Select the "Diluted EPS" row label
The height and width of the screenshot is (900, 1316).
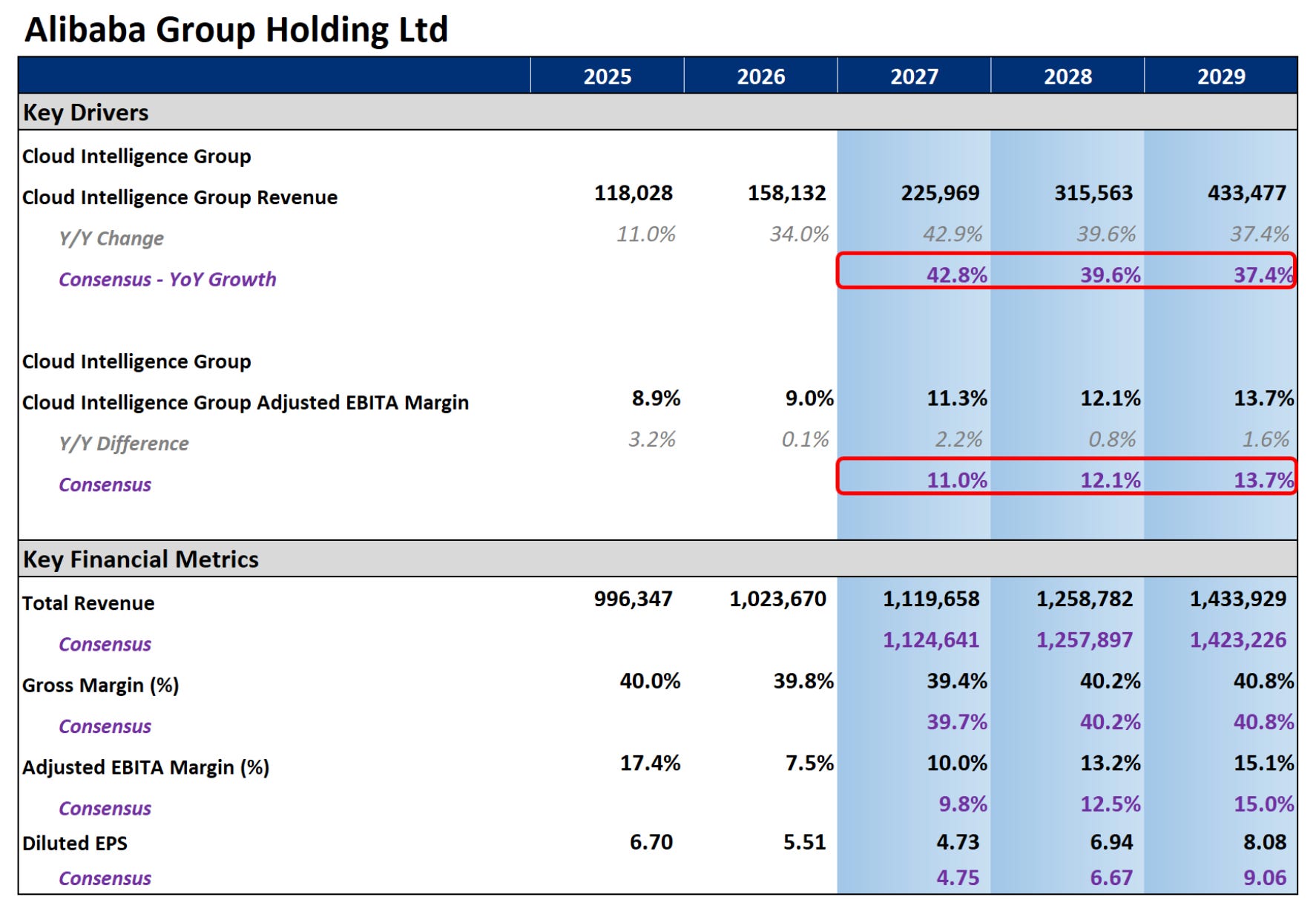(75, 844)
